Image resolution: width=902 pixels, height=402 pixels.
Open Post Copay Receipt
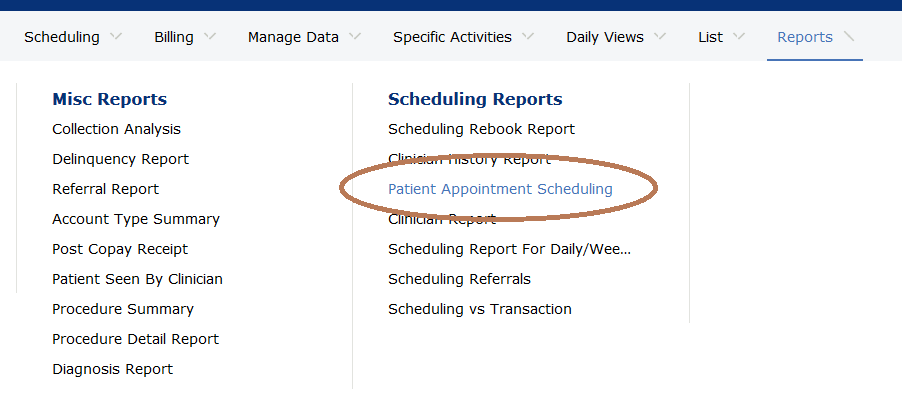pos(120,249)
